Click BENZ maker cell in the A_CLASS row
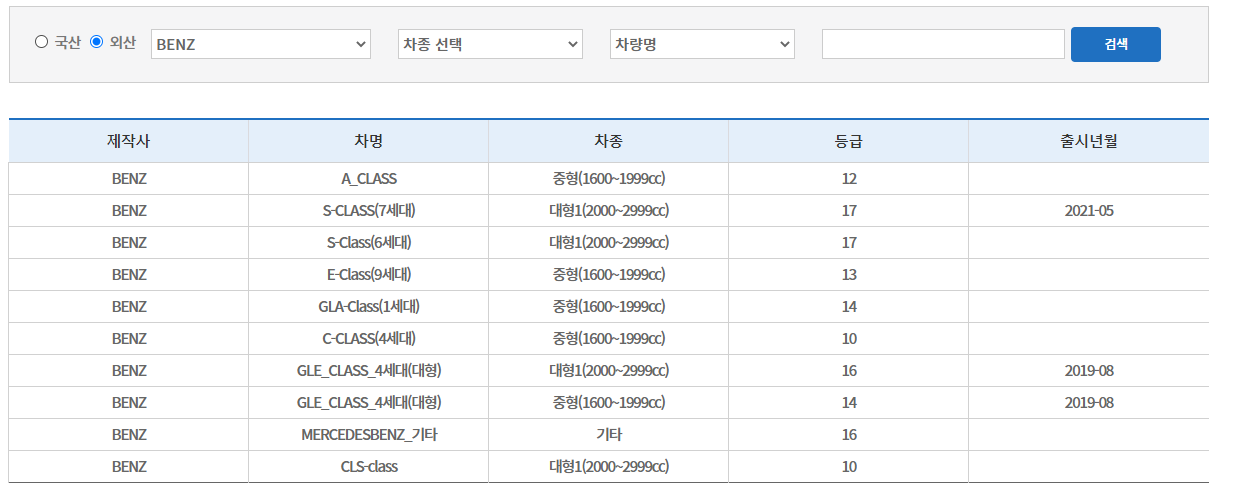 coord(129,179)
